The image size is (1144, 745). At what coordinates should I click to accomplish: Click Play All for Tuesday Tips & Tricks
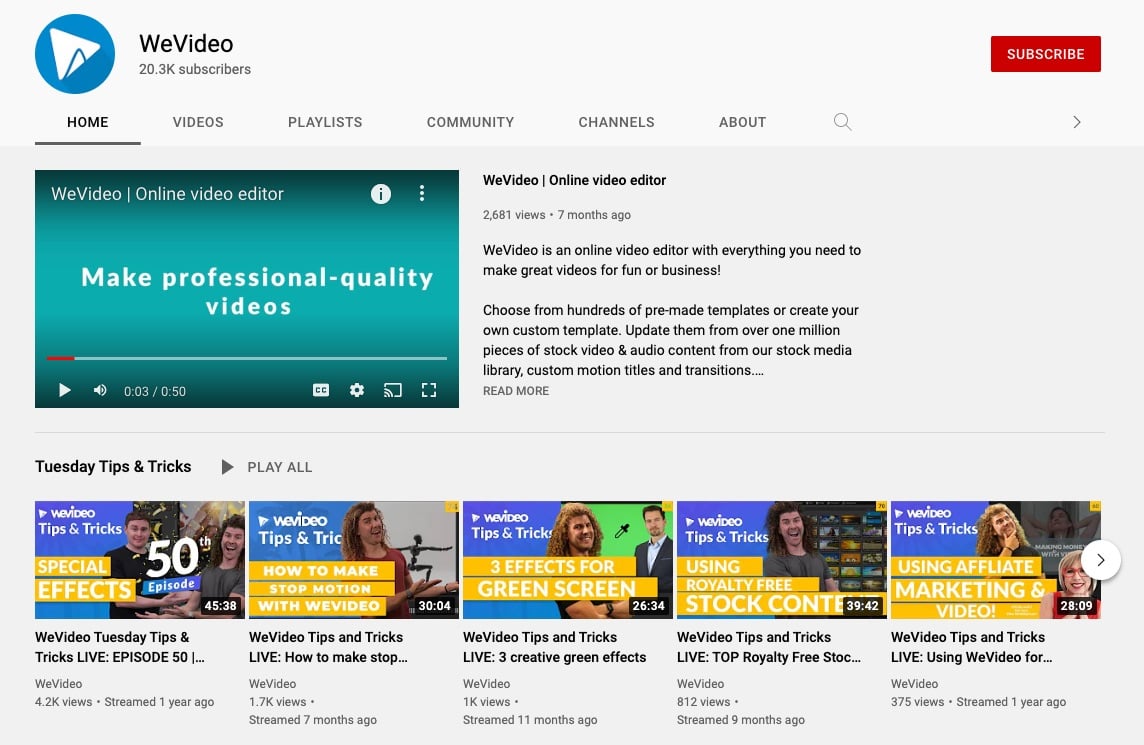tap(267, 467)
